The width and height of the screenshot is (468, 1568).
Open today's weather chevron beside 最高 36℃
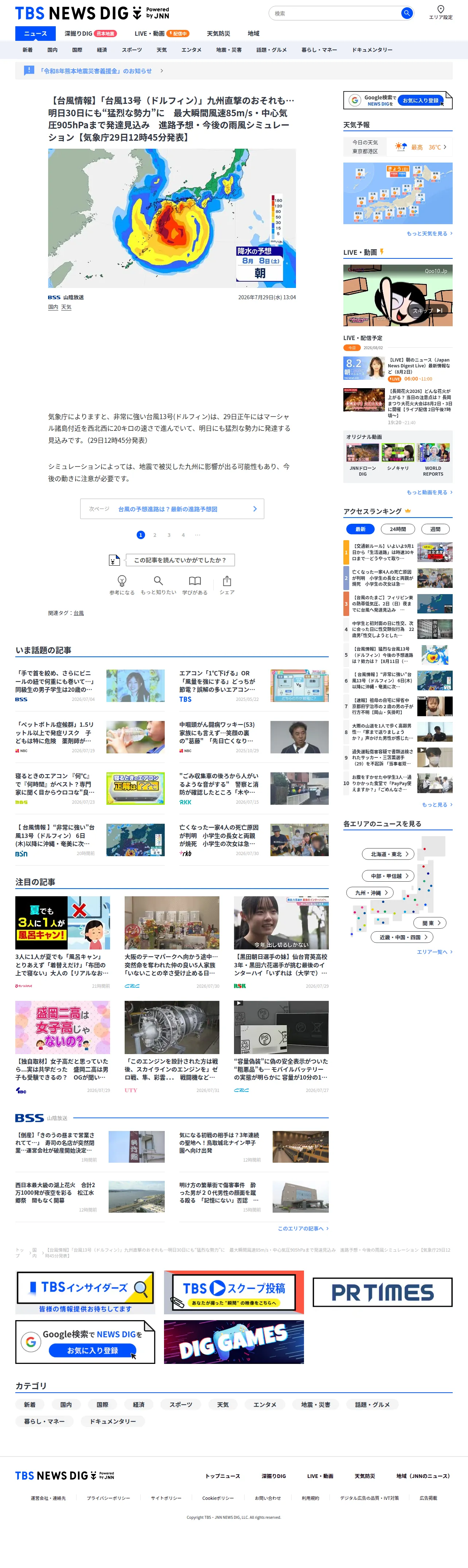pyautogui.click(x=445, y=147)
